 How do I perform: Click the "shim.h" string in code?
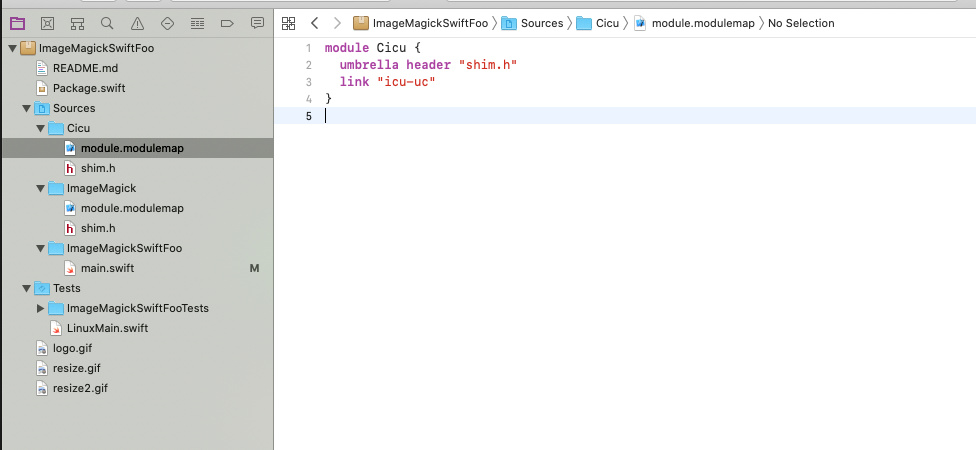click(487, 65)
